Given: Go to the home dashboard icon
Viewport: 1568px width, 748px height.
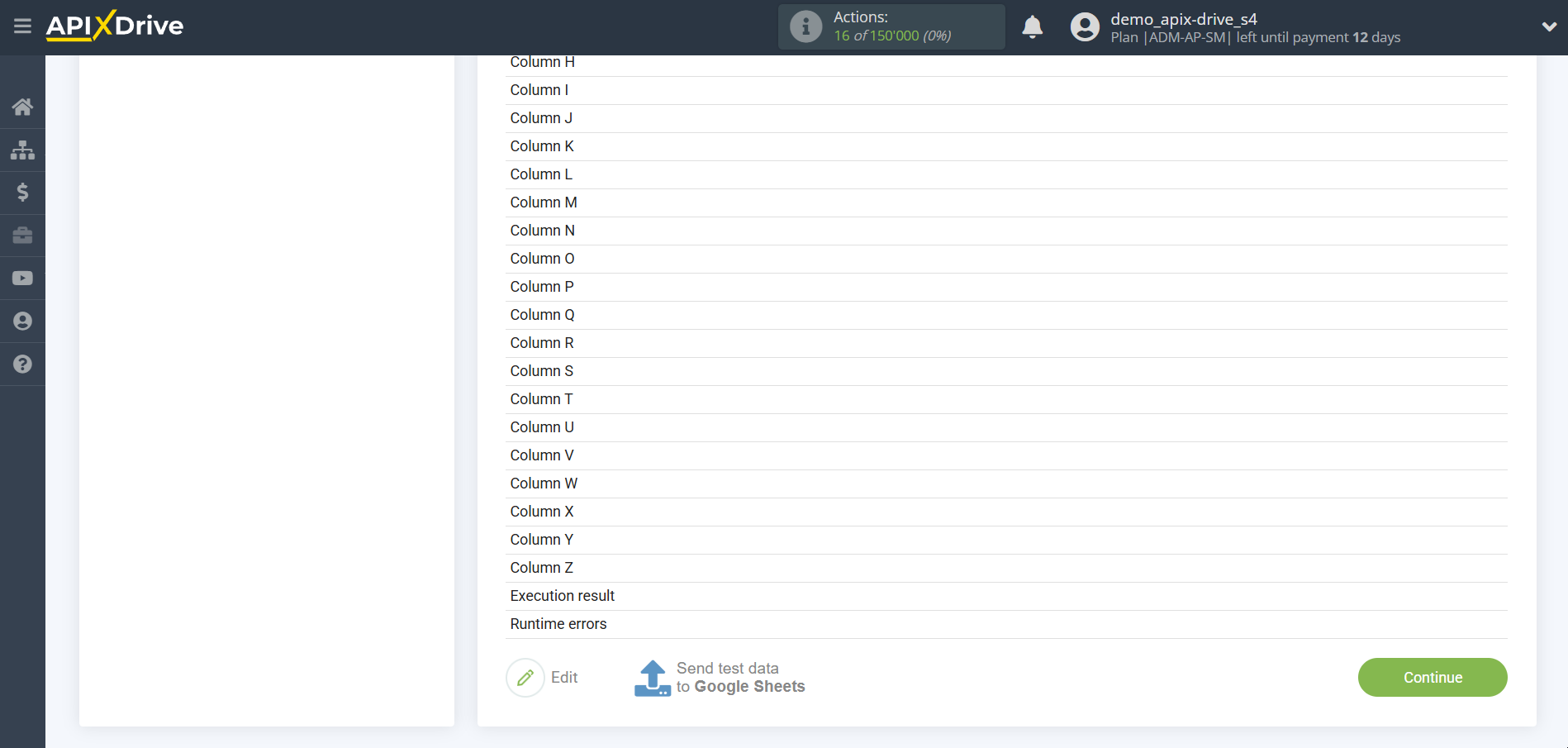Looking at the screenshot, I should coord(22,107).
